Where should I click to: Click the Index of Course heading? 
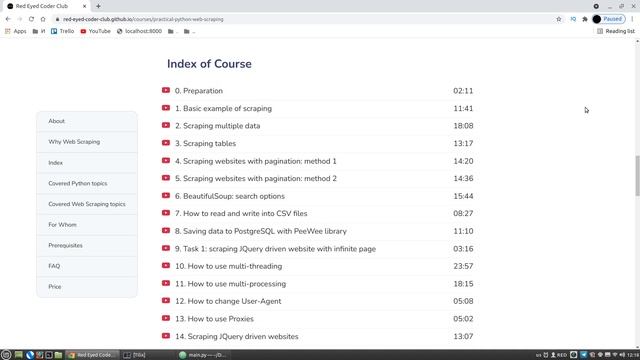coord(209,64)
